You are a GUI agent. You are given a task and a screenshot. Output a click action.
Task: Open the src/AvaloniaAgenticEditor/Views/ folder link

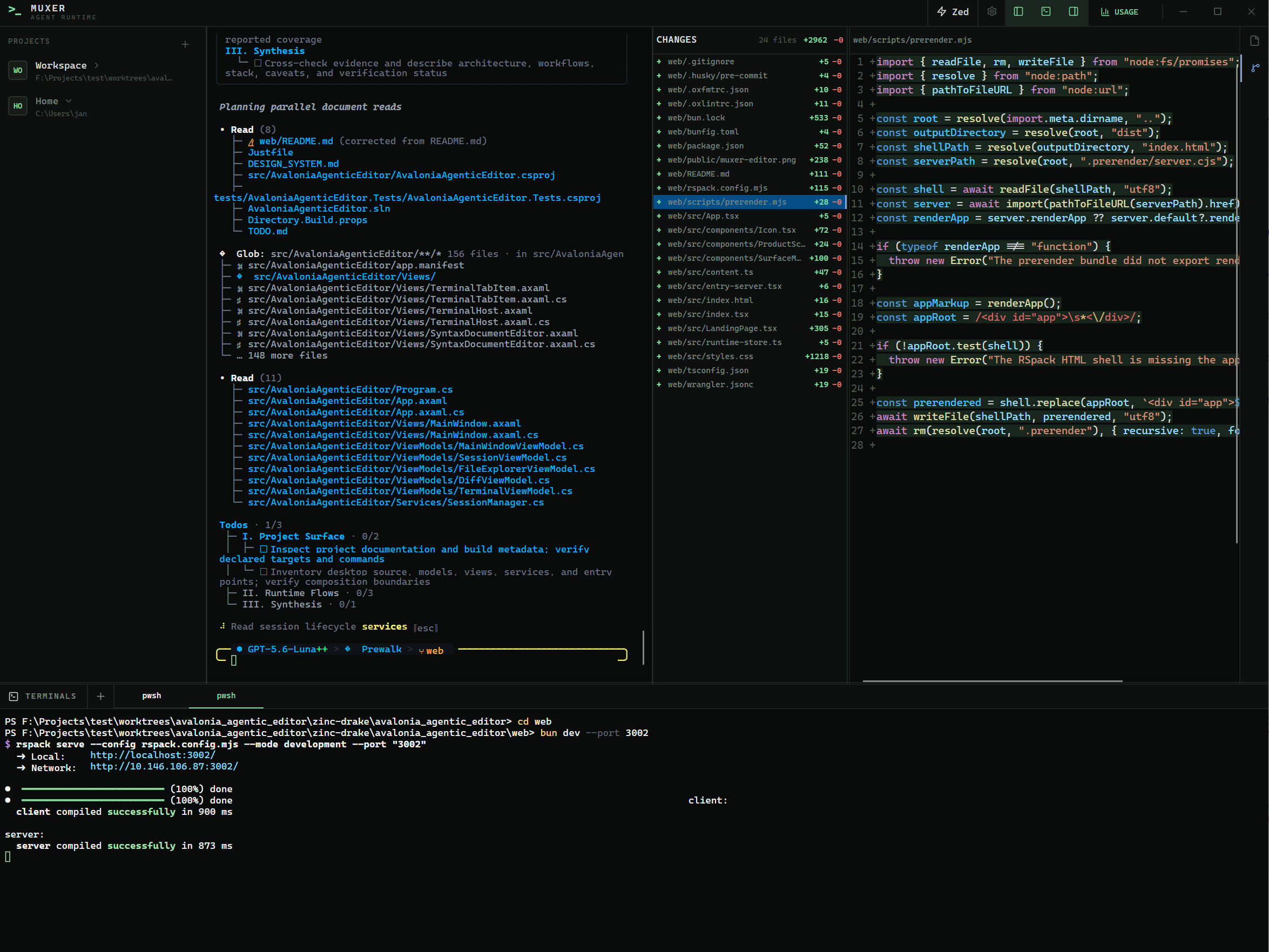click(x=344, y=276)
